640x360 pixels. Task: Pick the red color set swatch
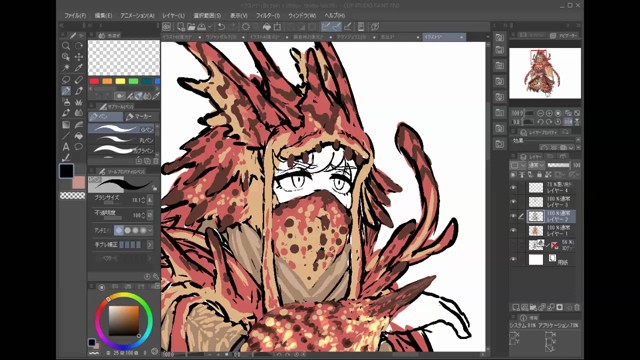[x=94, y=81]
